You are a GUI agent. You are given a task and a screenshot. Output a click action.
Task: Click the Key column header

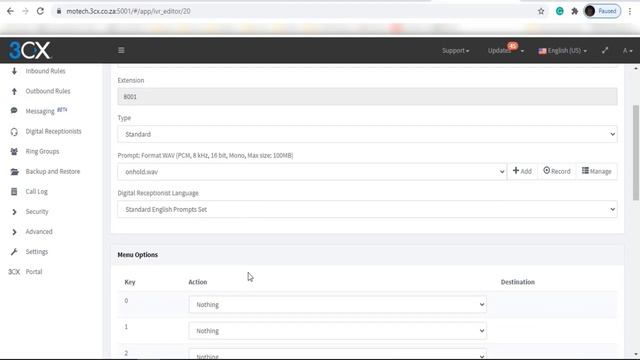(130, 282)
